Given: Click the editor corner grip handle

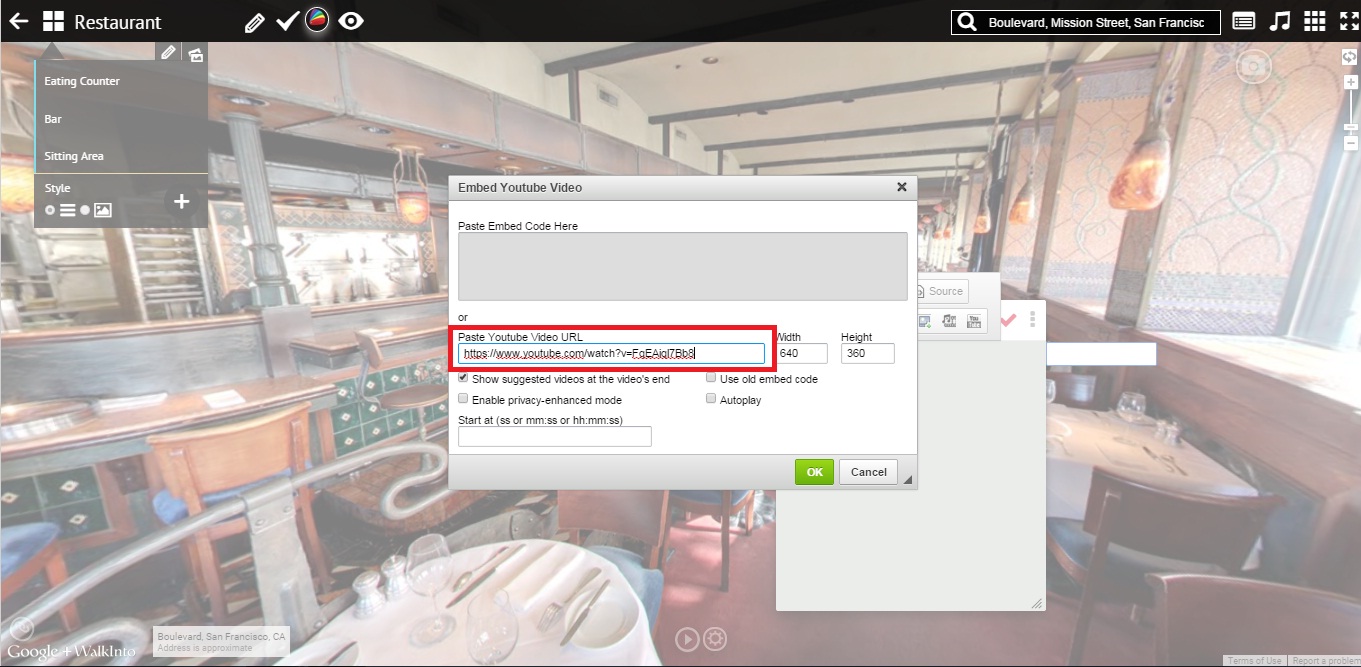Looking at the screenshot, I should (x=1037, y=603).
